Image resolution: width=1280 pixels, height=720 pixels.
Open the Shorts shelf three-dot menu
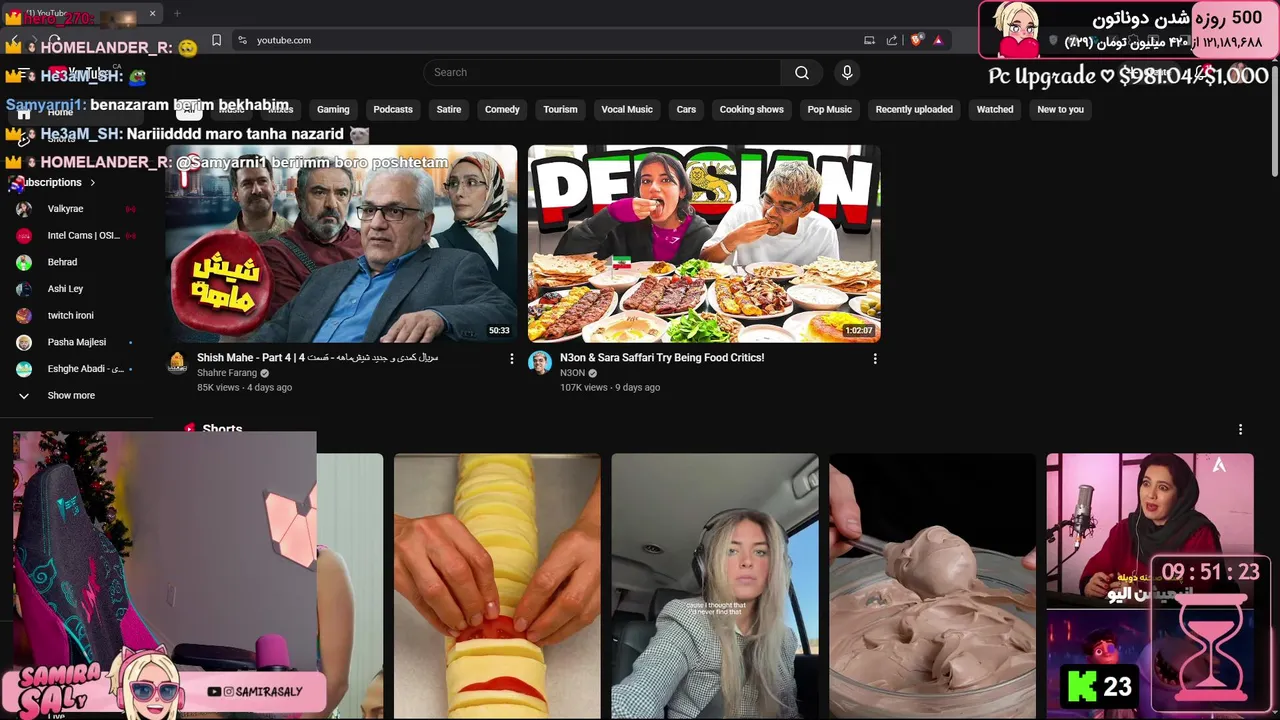tap(1240, 429)
